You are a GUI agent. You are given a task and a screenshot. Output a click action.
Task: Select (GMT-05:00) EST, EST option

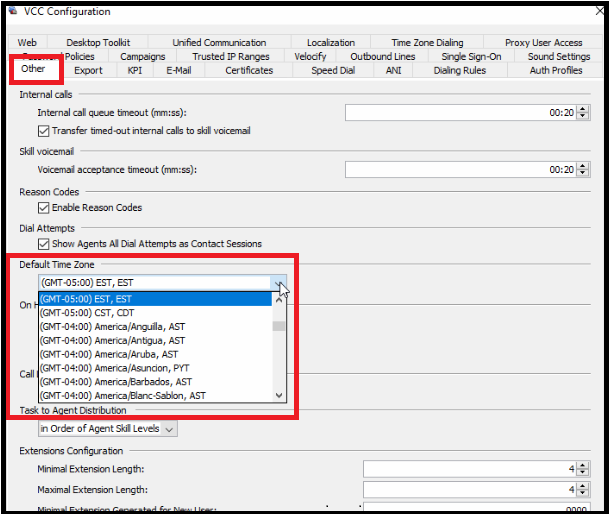point(155,299)
